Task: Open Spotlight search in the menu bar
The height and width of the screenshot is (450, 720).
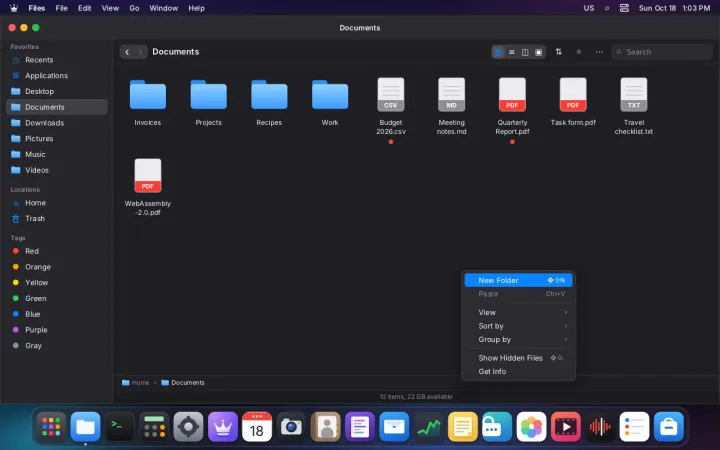Action: (x=607, y=8)
